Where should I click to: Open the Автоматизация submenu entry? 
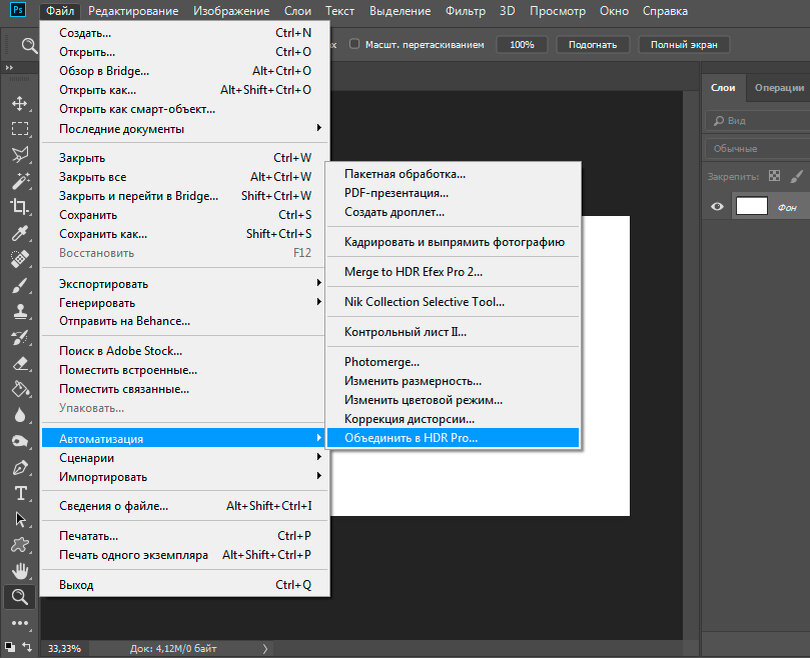pyautogui.click(x=185, y=438)
